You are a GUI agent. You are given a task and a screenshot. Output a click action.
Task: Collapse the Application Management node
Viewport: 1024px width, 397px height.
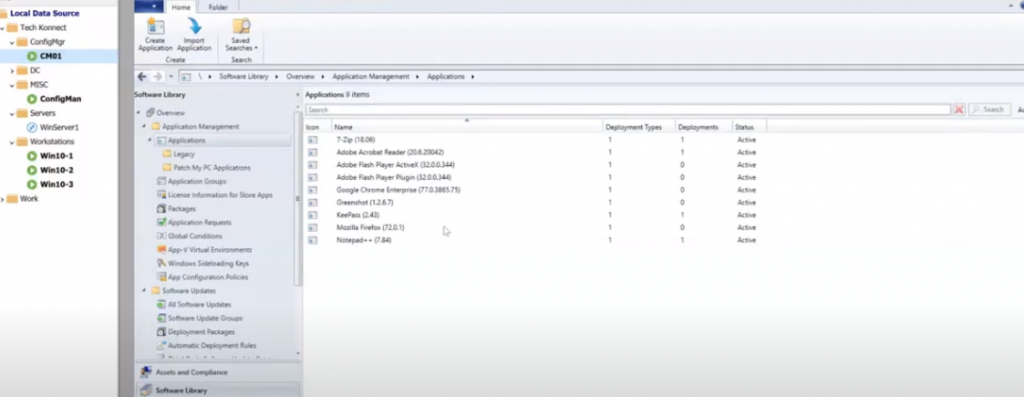144,127
